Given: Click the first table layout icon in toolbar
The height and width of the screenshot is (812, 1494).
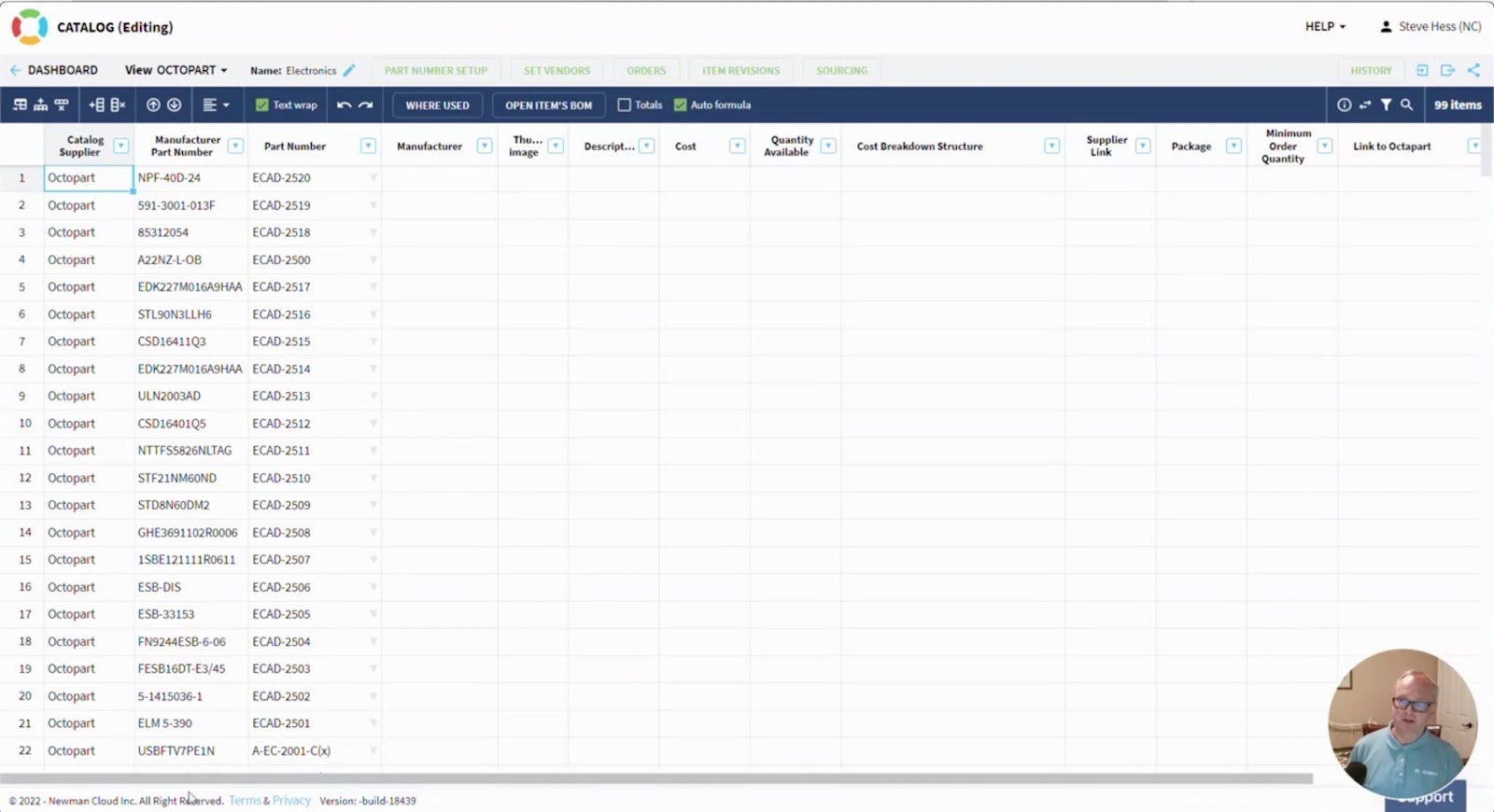Looking at the screenshot, I should point(20,105).
